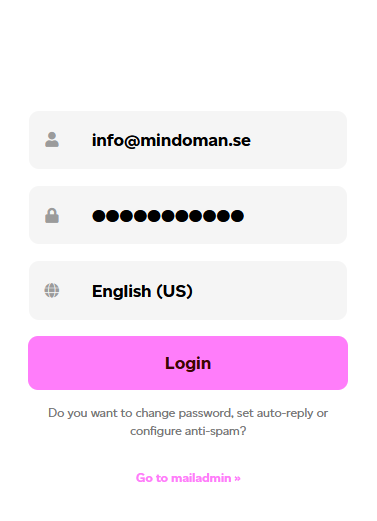Image resolution: width=377 pixels, height=521 pixels.
Task: Click the end of info@mindoman.se after ".se"
Action: [251, 140]
